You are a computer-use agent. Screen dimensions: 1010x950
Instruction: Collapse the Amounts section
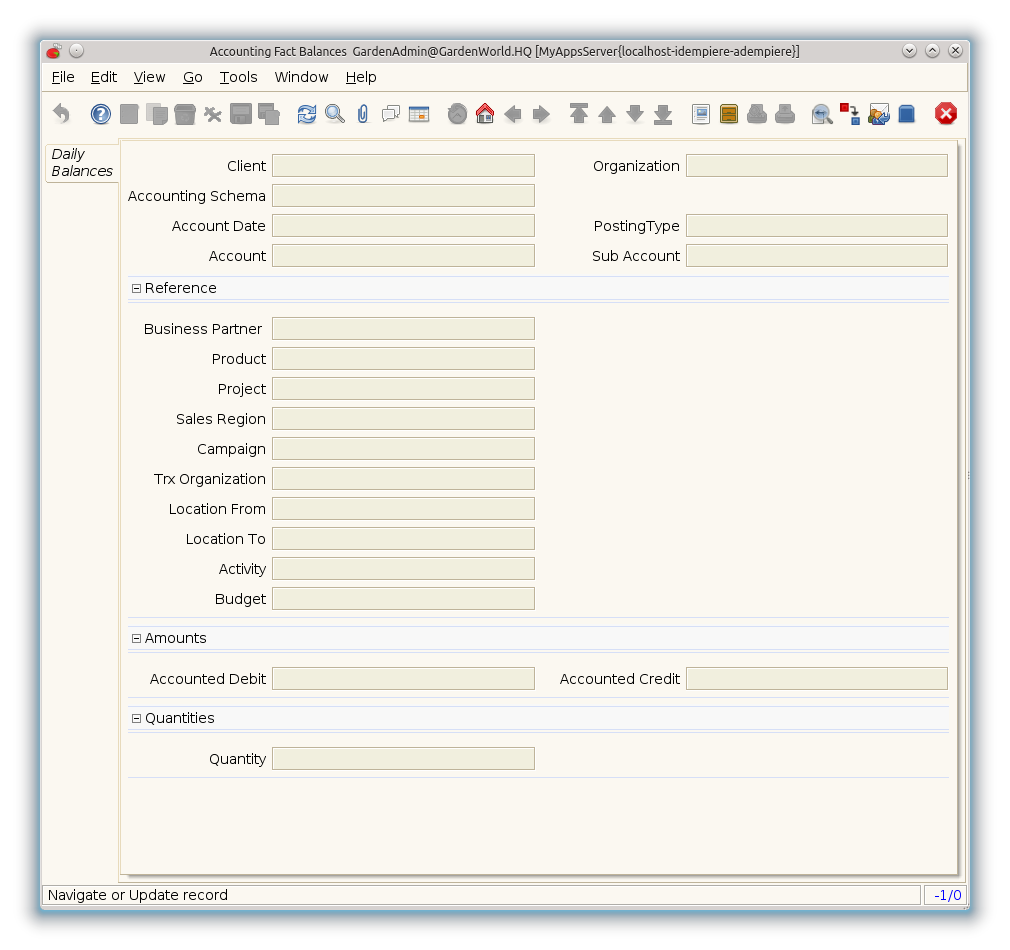coord(137,638)
